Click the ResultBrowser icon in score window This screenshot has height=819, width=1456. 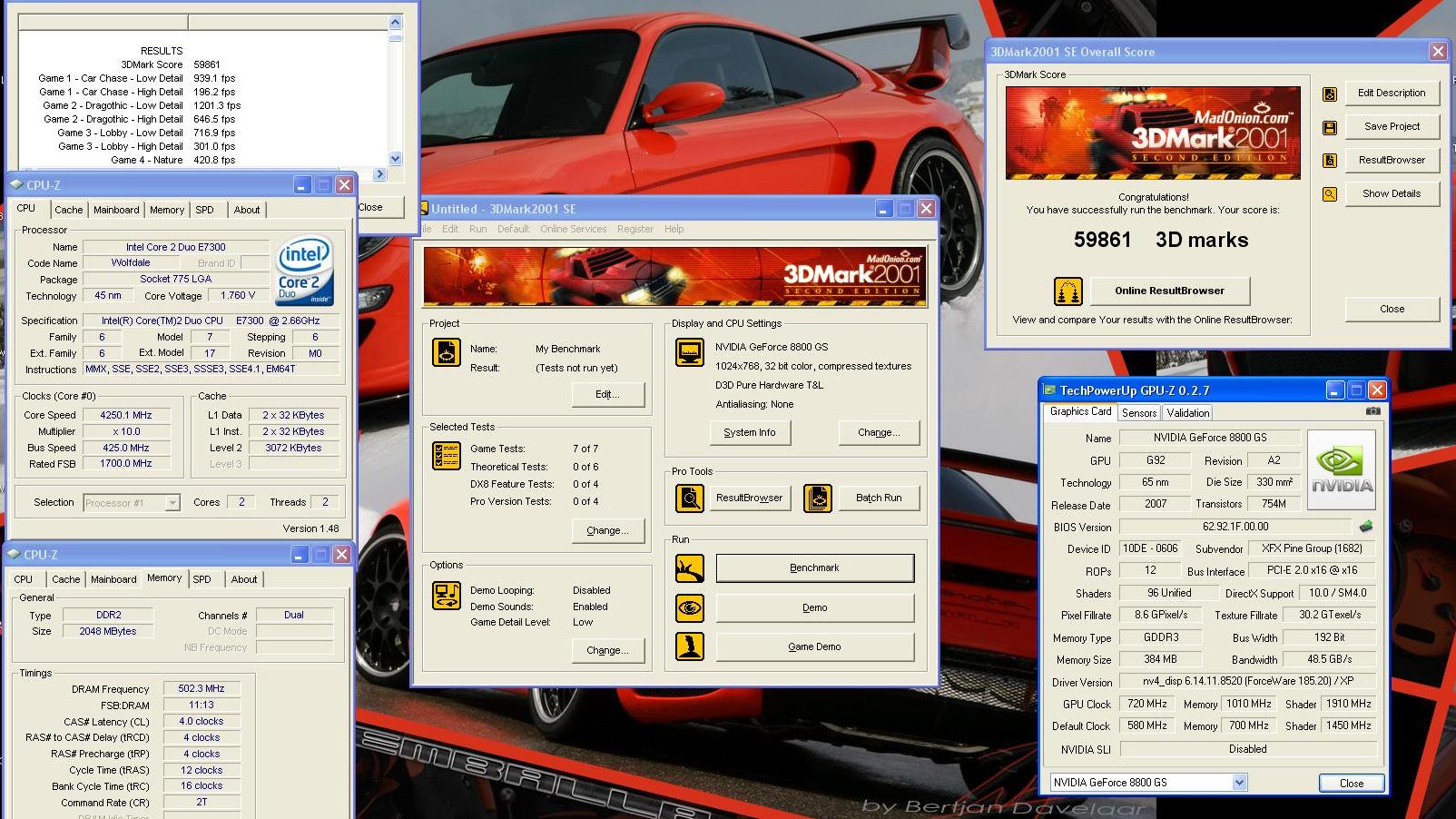[x=1330, y=161]
